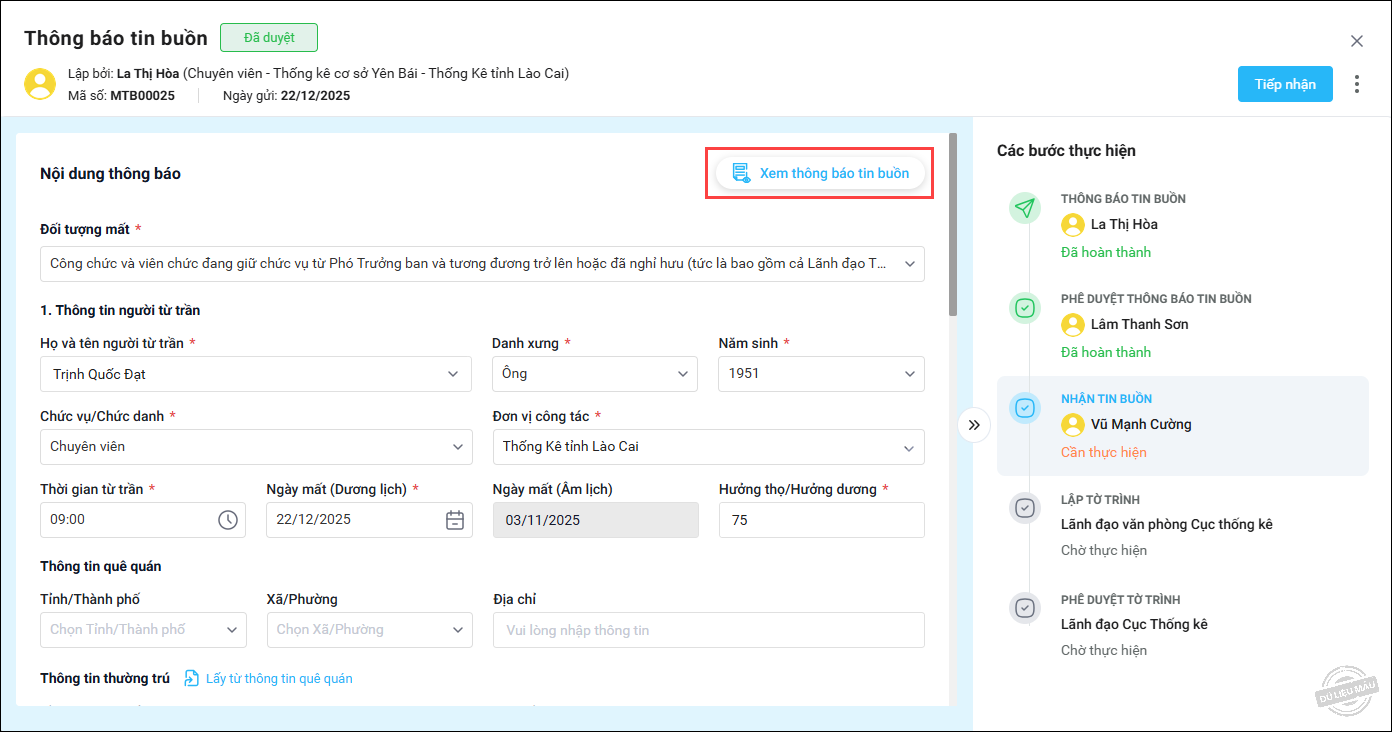Viewport: 1392px width, 732px height.
Task: Open the calendar icon for Ngày mất (Dương lịch)
Action: [454, 520]
